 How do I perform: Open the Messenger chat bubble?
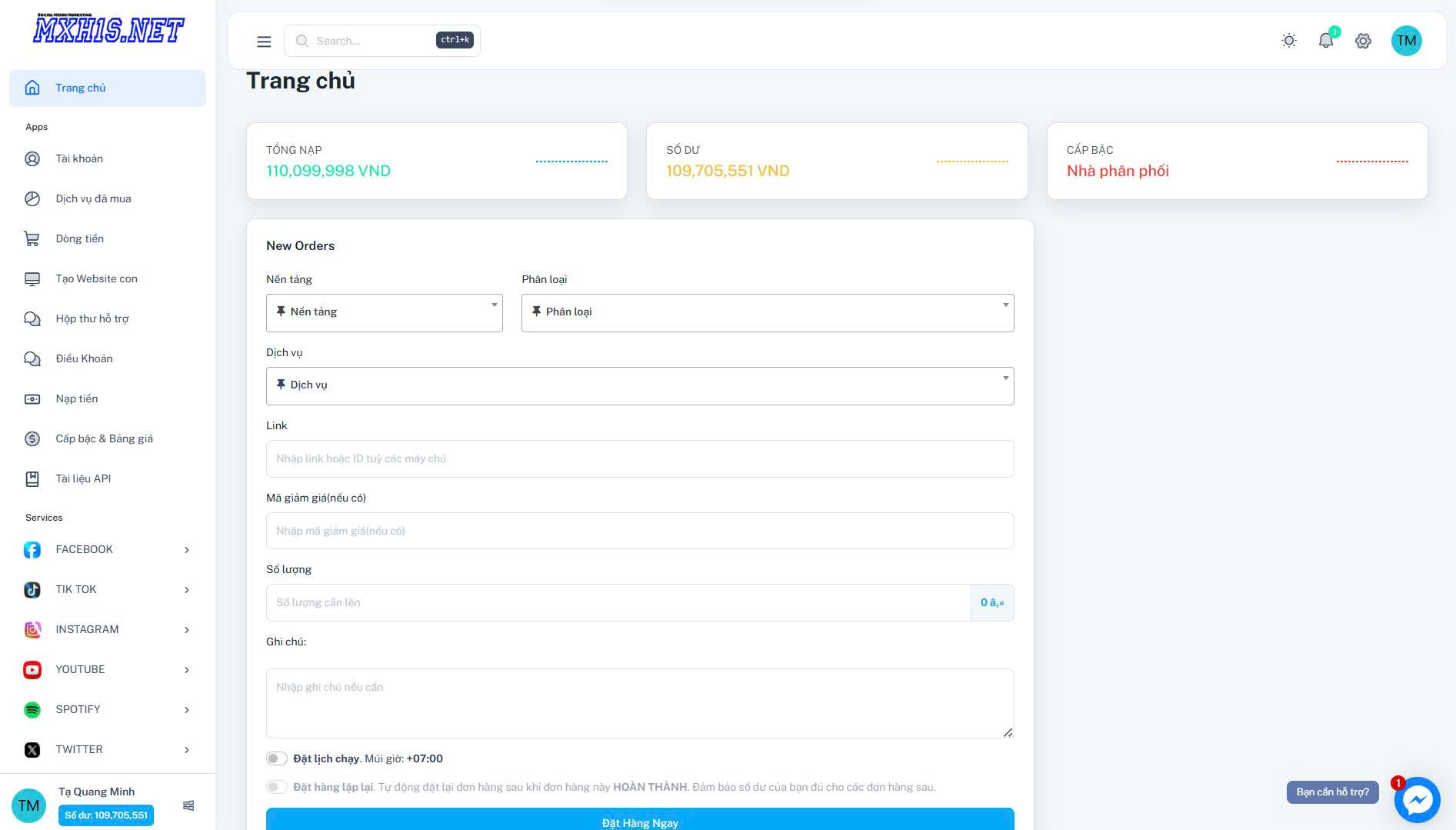point(1417,800)
